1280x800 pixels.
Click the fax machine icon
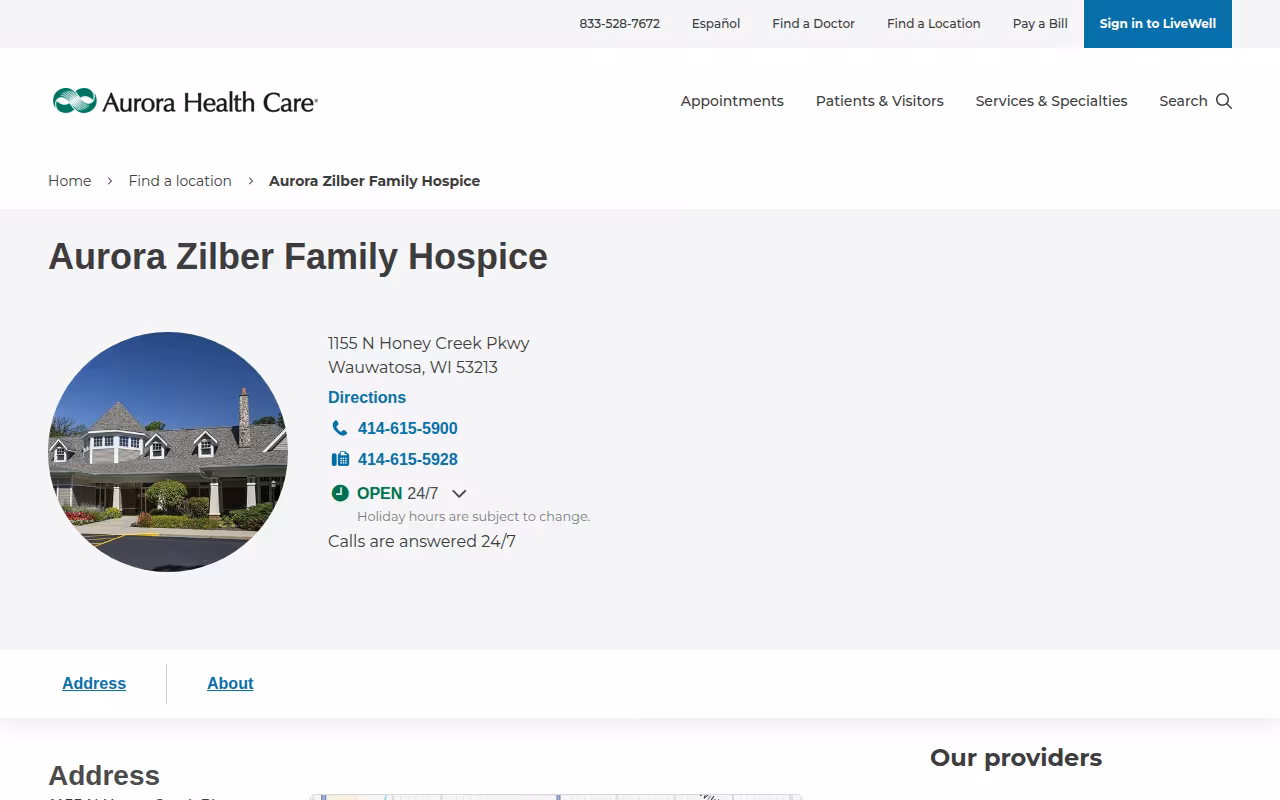point(340,459)
